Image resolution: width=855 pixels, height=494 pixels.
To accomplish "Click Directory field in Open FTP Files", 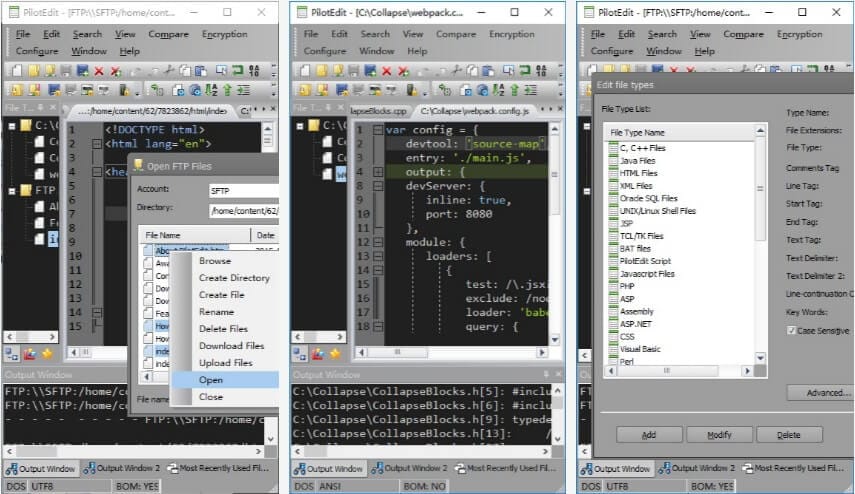I will pos(244,210).
